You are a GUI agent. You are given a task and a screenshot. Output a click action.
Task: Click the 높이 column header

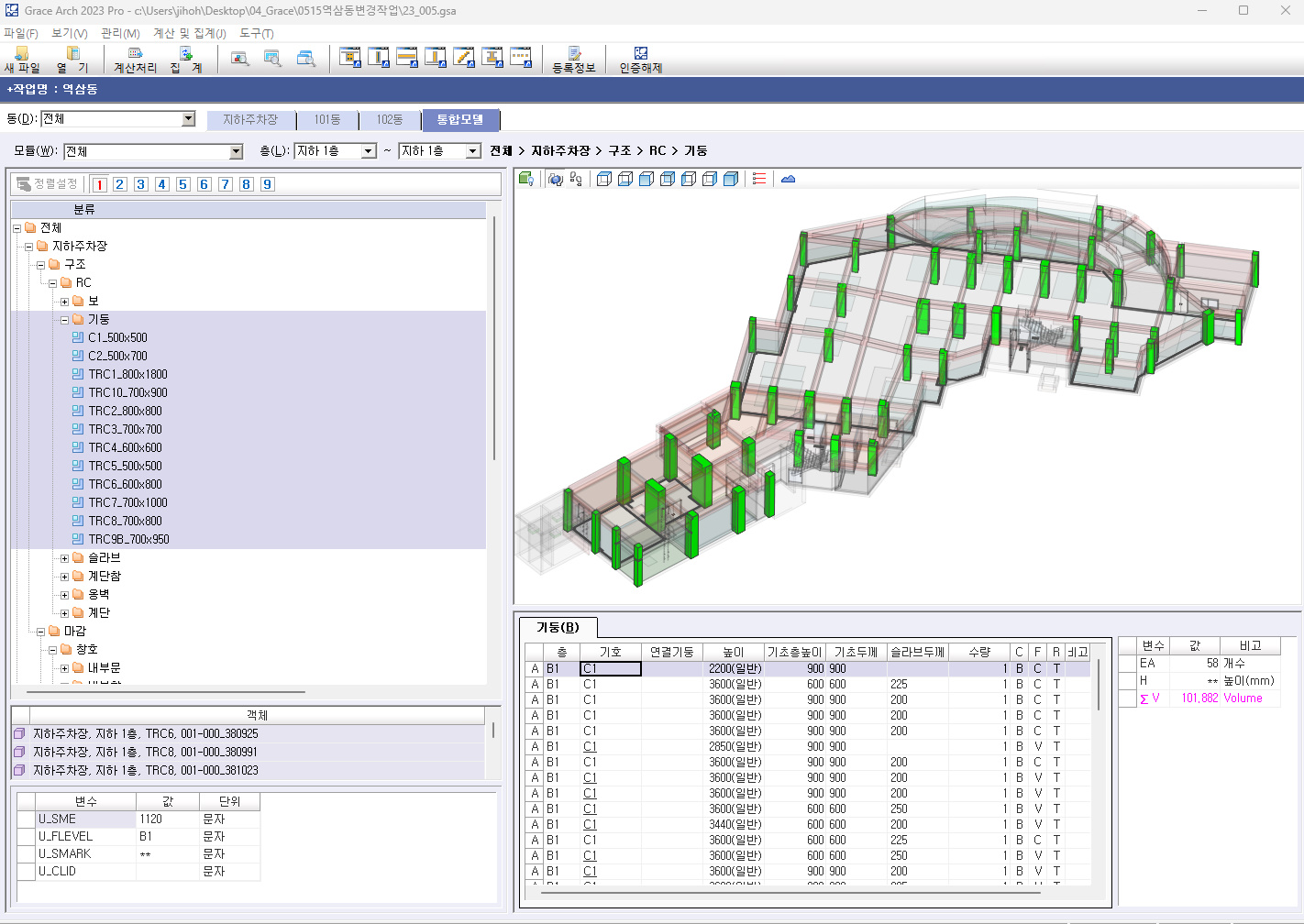tap(734, 652)
